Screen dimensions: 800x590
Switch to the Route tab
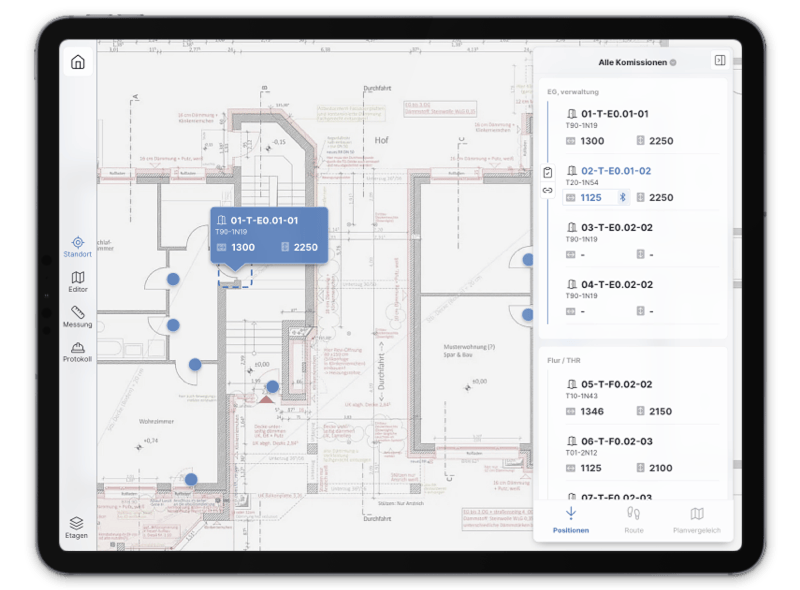click(x=634, y=520)
